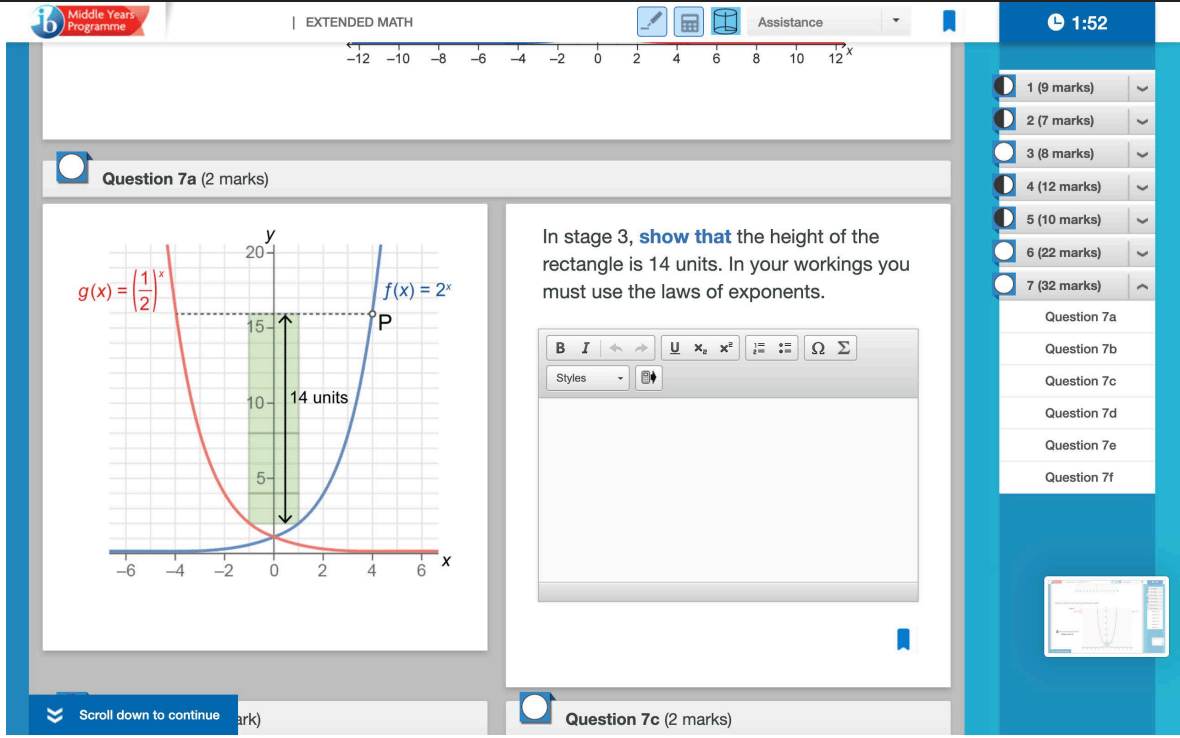Expand question 6 (22 marks) section
This screenshot has height=738, width=1180.
coord(1142,254)
